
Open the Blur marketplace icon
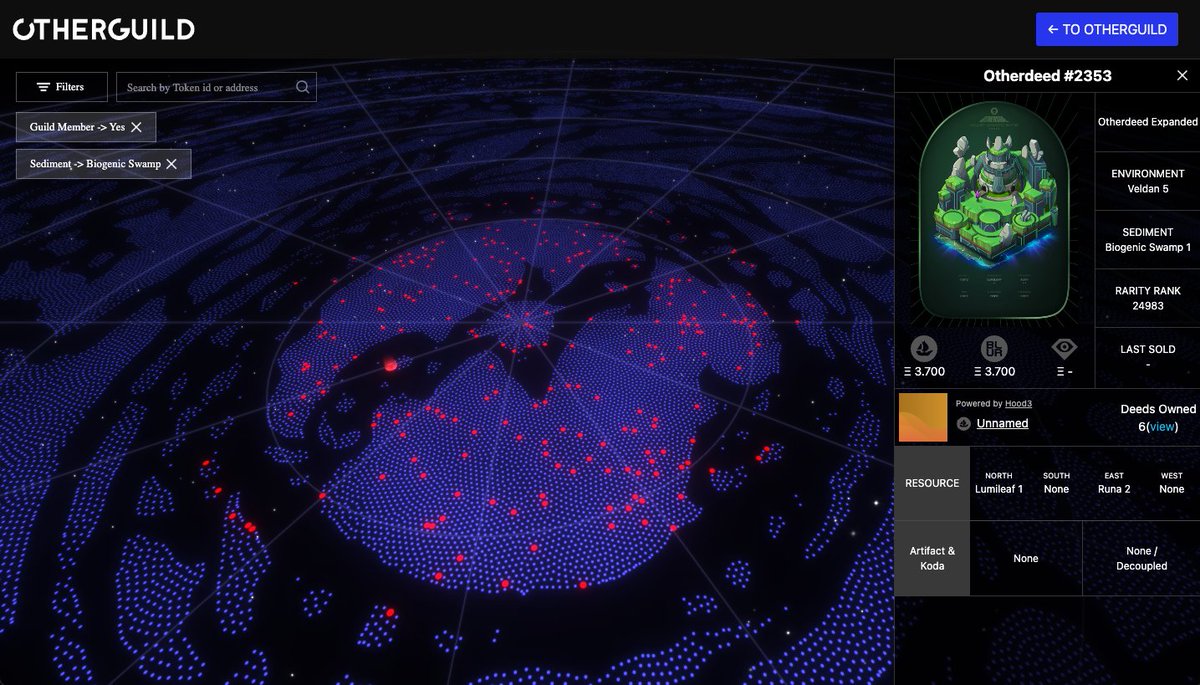pos(994,349)
